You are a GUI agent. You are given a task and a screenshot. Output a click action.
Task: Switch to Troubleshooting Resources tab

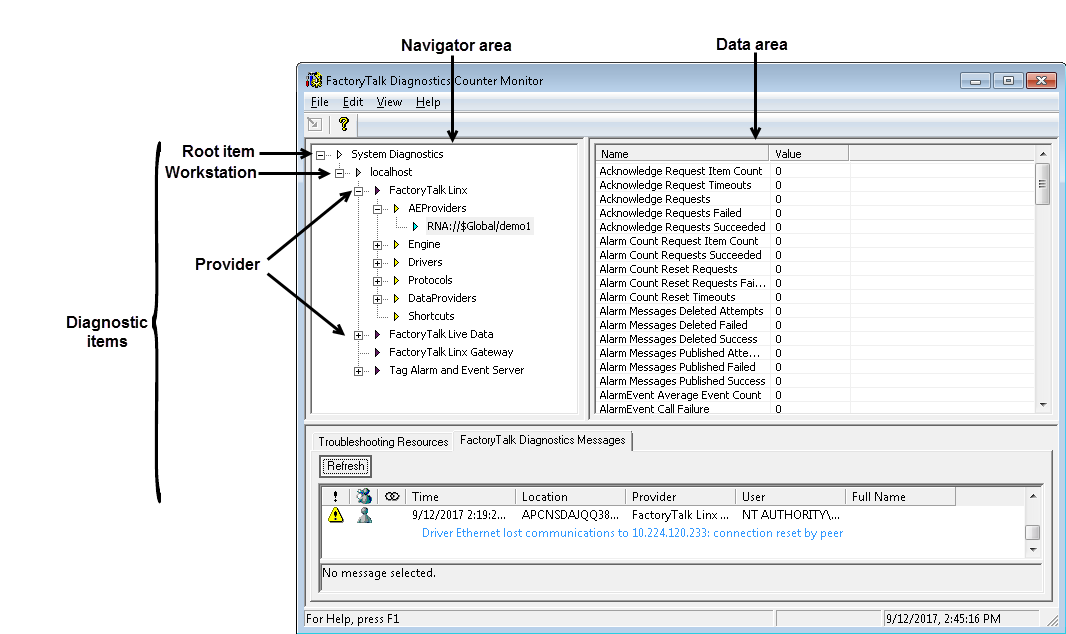[x=383, y=441]
